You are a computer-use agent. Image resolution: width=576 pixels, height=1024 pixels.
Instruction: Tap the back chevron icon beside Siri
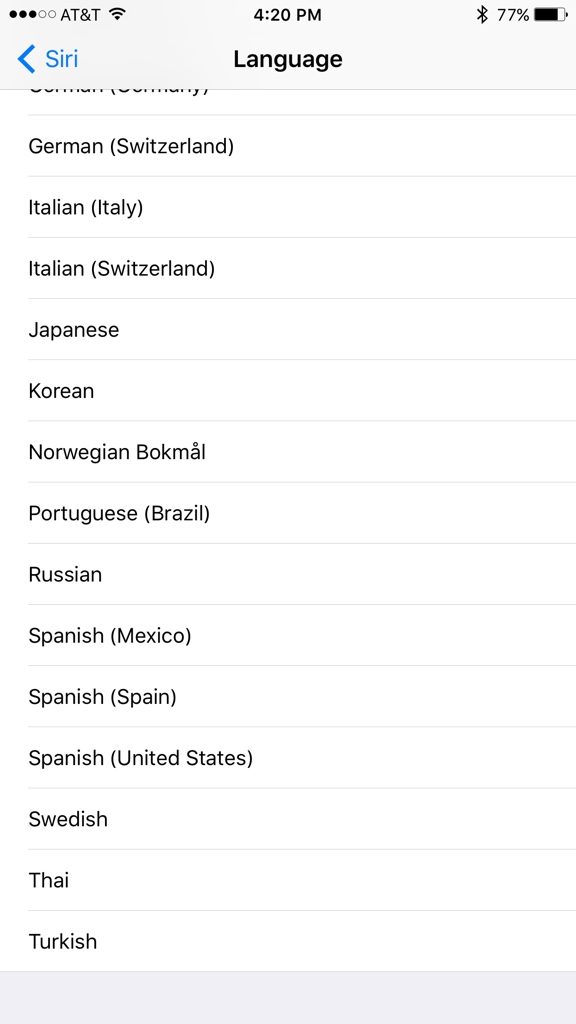26,59
